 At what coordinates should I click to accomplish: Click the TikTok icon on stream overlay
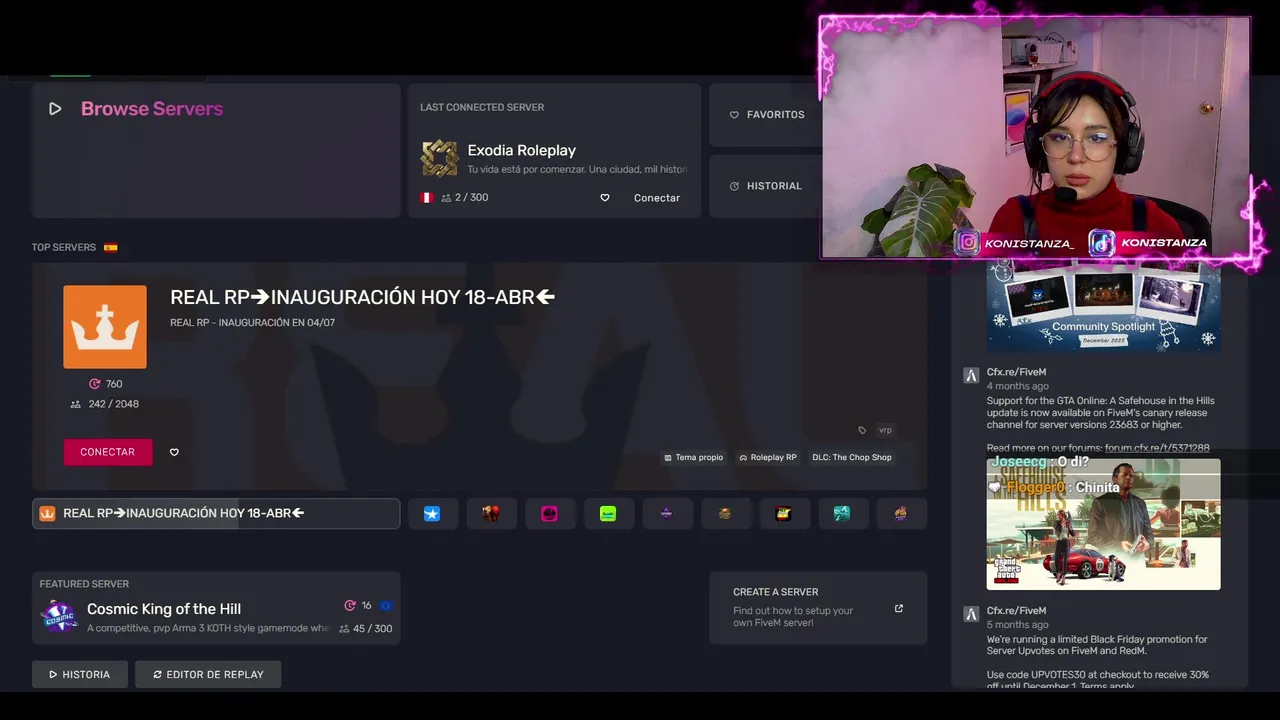[x=1101, y=242]
